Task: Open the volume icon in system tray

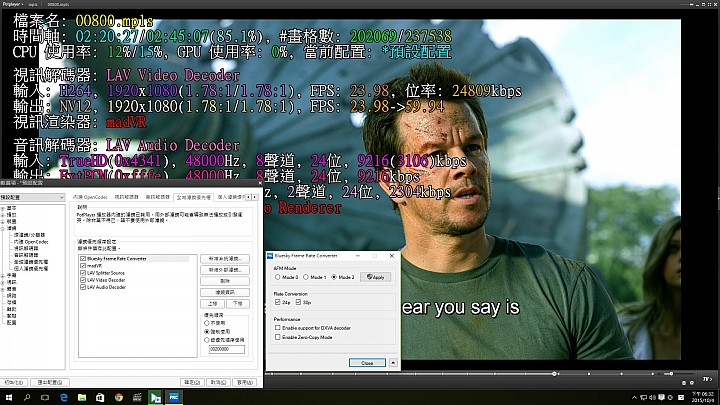Action: tap(652, 398)
